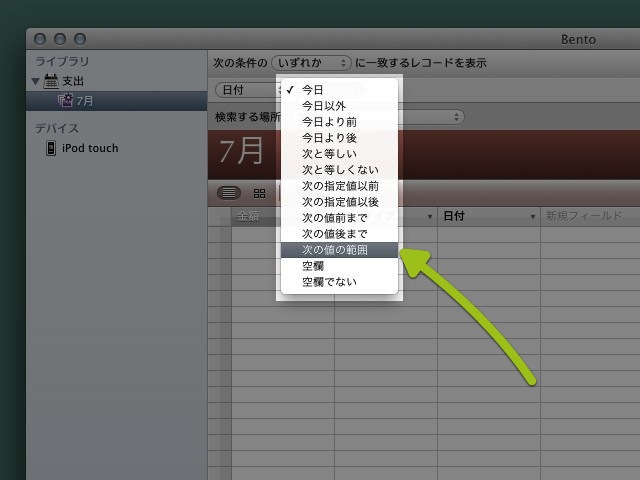Select 今日より前 menu option

339,122
